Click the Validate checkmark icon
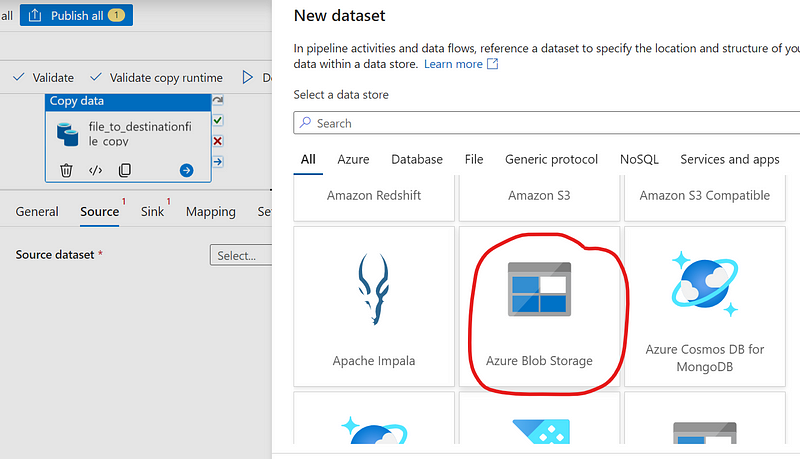The height and width of the screenshot is (459, 800). coord(18,77)
